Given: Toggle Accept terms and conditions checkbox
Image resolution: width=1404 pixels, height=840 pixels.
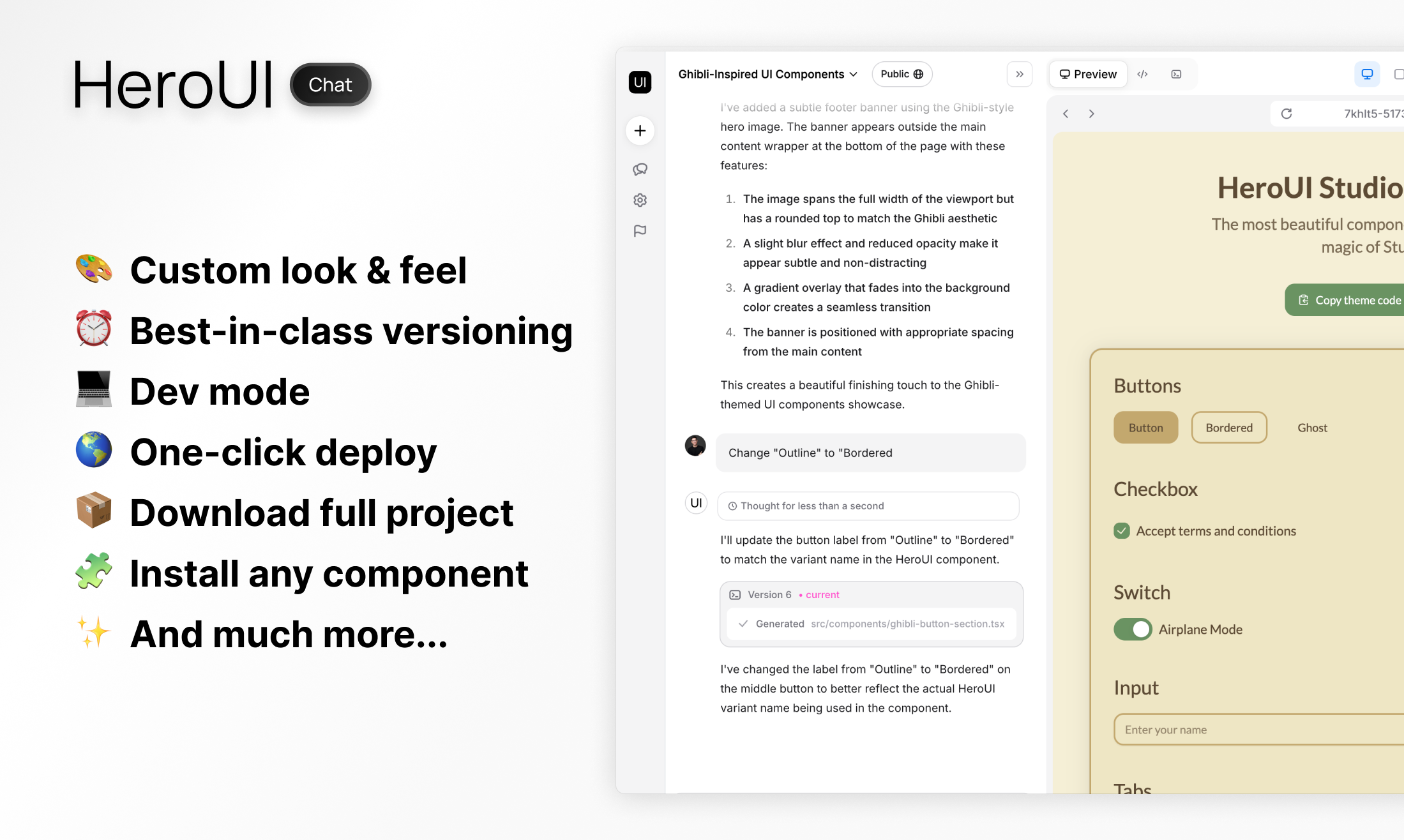Looking at the screenshot, I should pos(1122,531).
